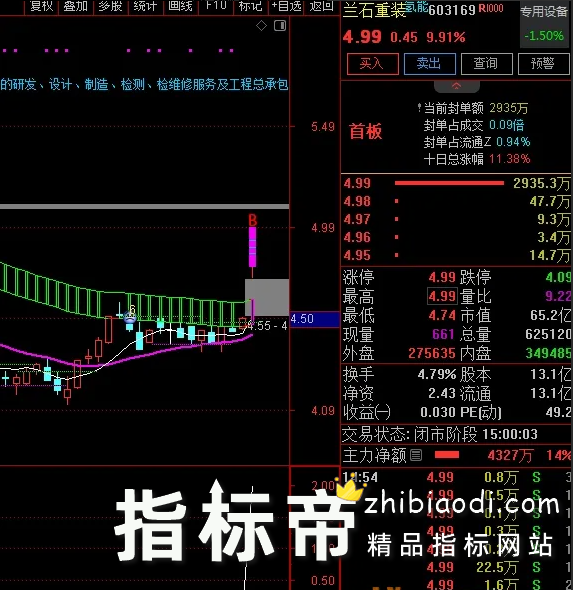Click the sector change -1.50% value
Screen dimensions: 573x590
point(544,36)
